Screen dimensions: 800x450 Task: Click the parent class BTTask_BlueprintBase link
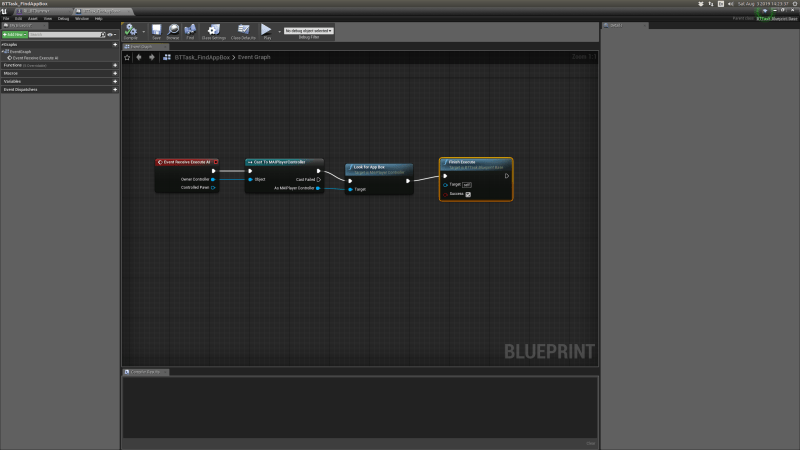pos(776,18)
